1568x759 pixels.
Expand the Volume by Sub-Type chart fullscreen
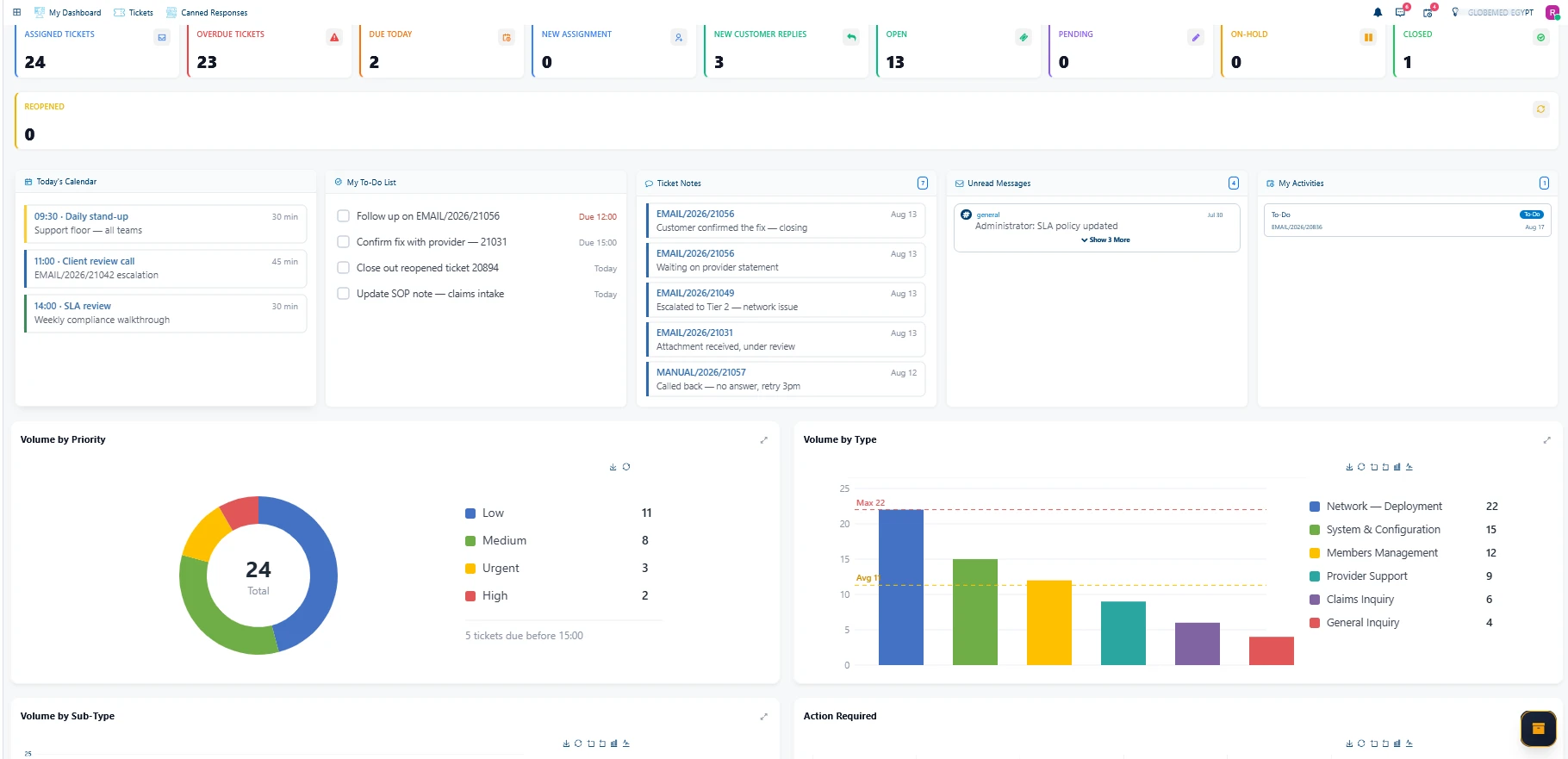[x=763, y=717]
